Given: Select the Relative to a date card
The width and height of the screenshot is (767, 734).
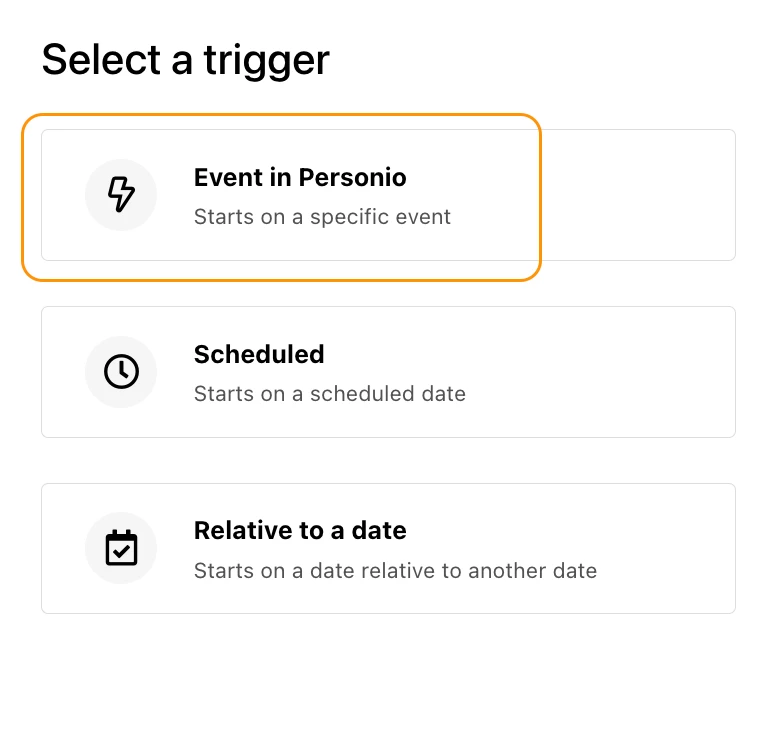Looking at the screenshot, I should point(388,549).
